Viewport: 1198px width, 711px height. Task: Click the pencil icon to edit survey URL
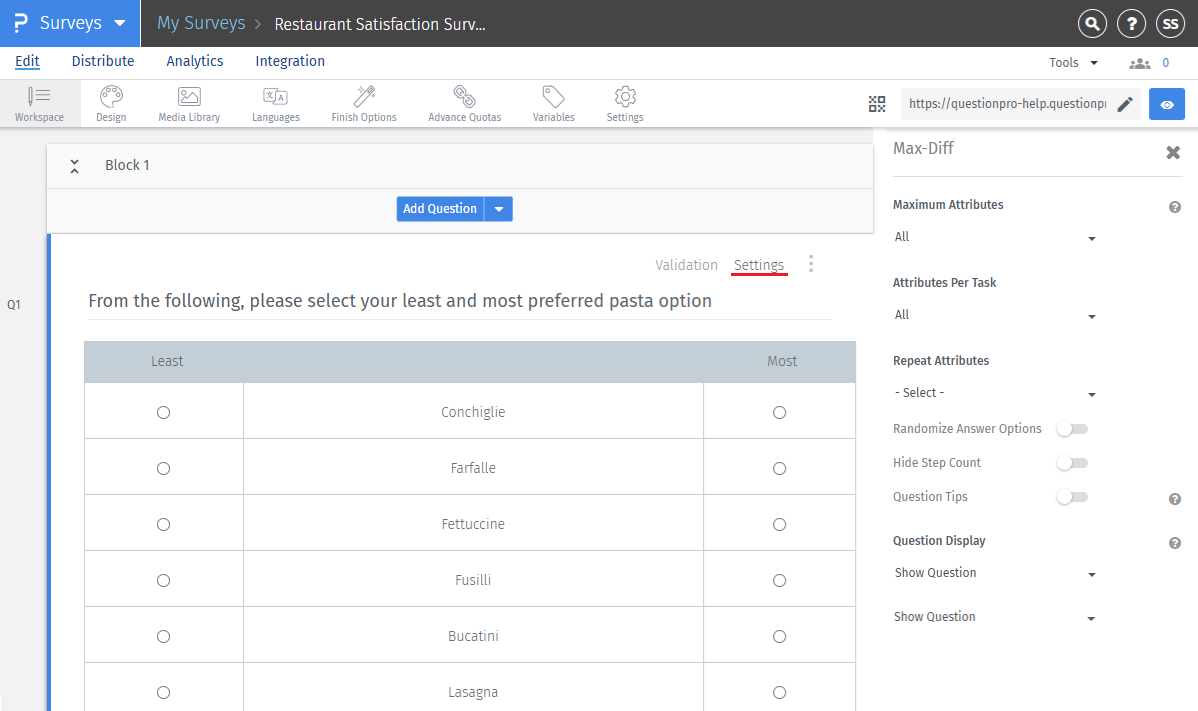(x=1125, y=104)
